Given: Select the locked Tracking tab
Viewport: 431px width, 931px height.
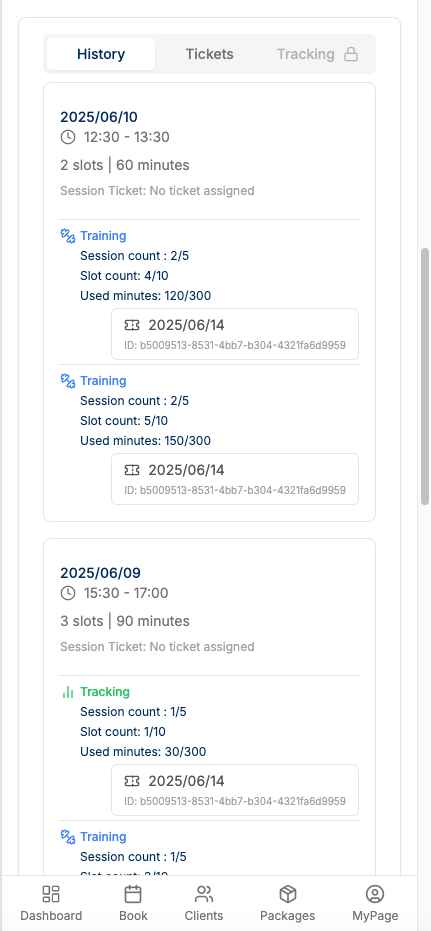Looking at the screenshot, I should tap(318, 54).
